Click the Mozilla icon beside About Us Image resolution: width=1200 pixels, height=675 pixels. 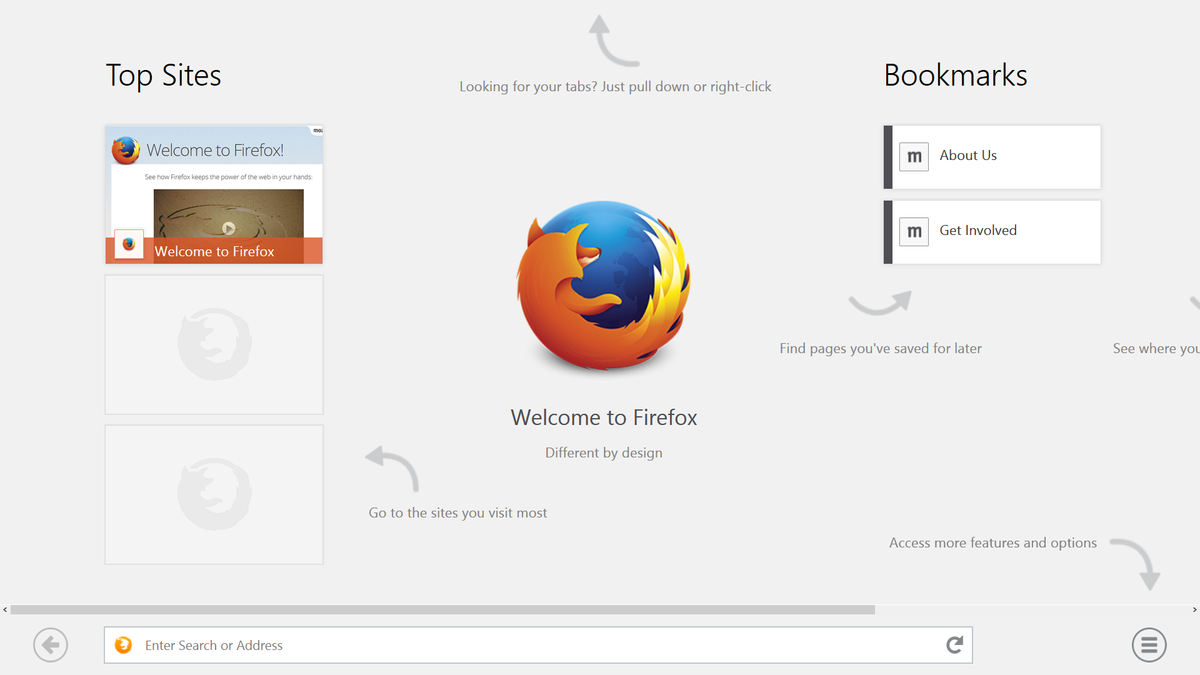pos(913,157)
